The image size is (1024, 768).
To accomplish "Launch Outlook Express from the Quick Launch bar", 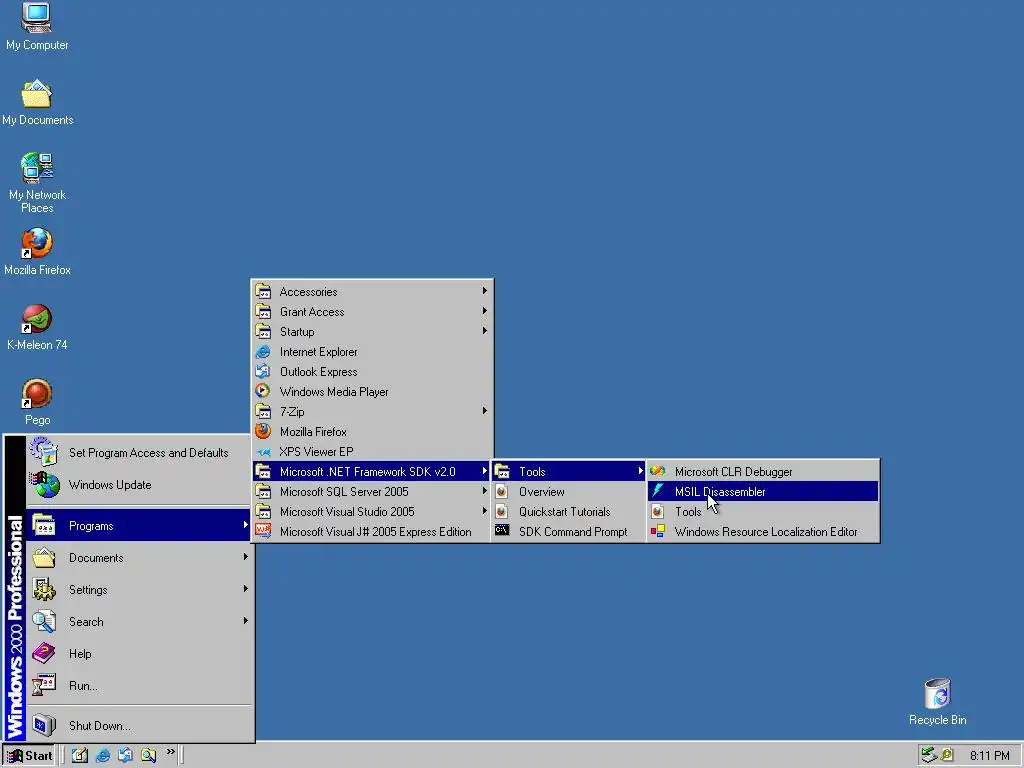I will [125, 756].
